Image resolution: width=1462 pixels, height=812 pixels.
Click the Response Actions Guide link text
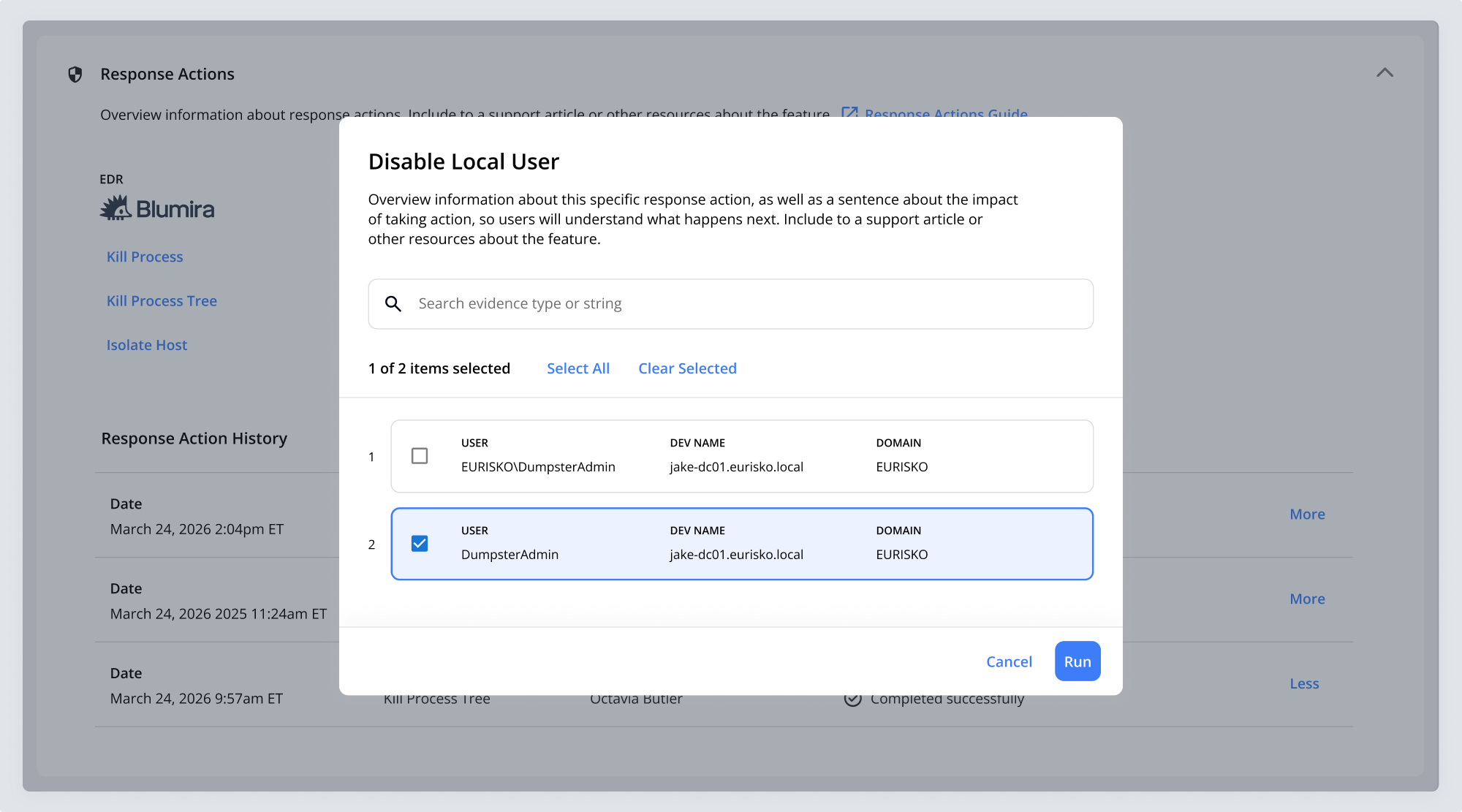pos(946,112)
